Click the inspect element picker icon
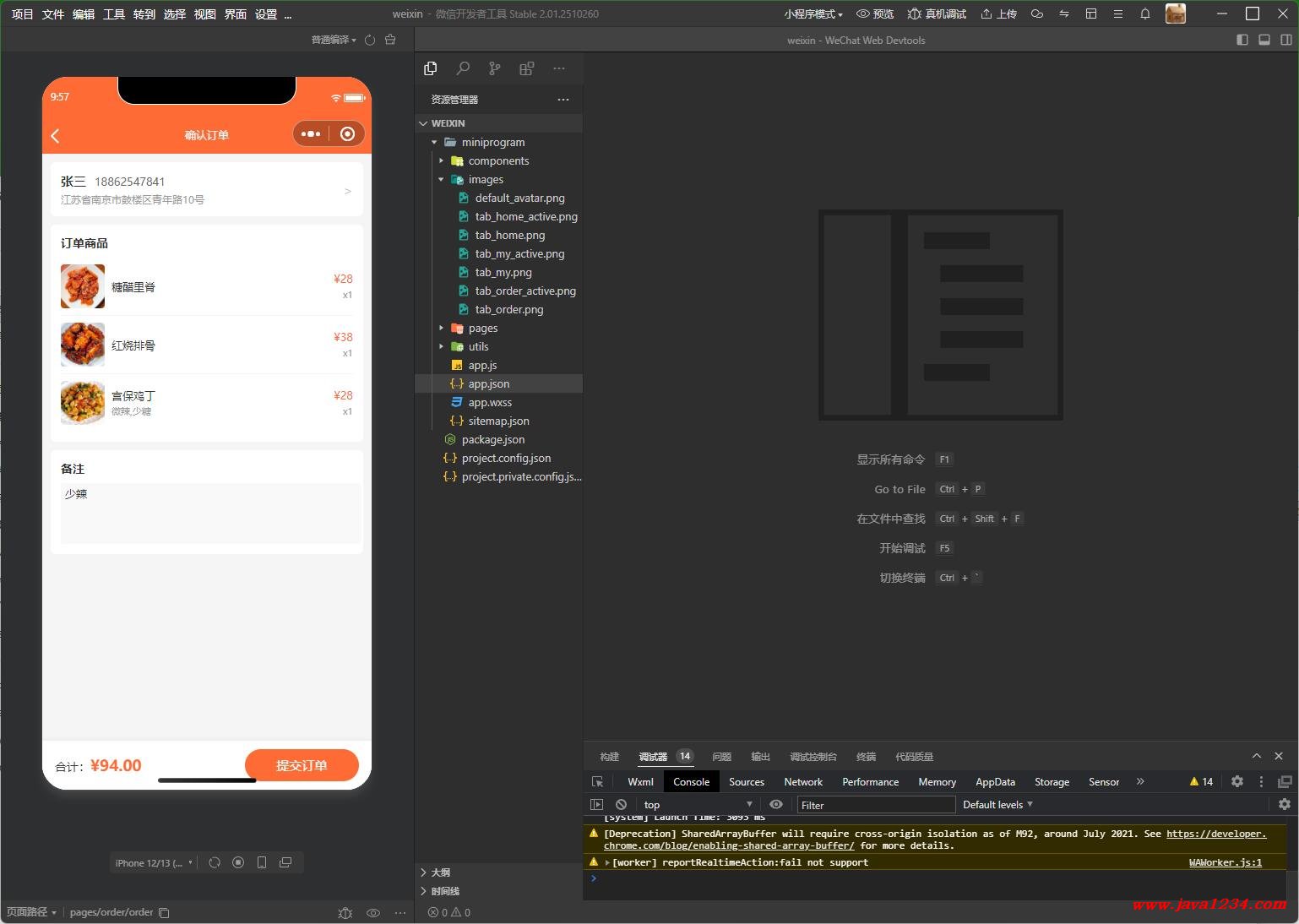Viewport: 1299px width, 924px height. (x=597, y=782)
